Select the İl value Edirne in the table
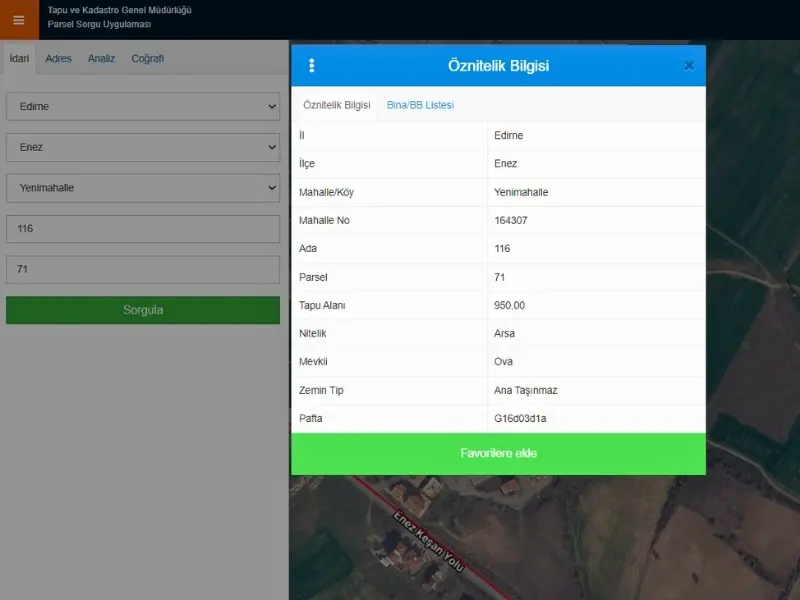The width and height of the screenshot is (800, 600). click(x=508, y=135)
